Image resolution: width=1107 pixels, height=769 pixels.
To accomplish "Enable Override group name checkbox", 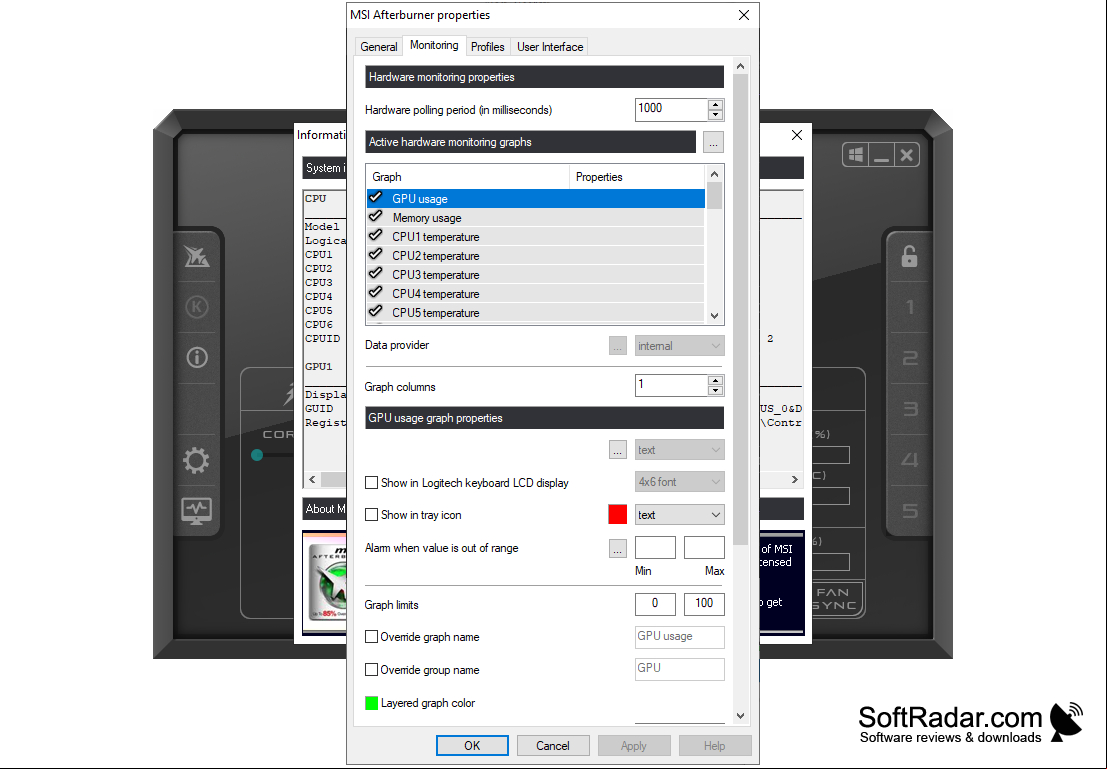I will point(371,669).
